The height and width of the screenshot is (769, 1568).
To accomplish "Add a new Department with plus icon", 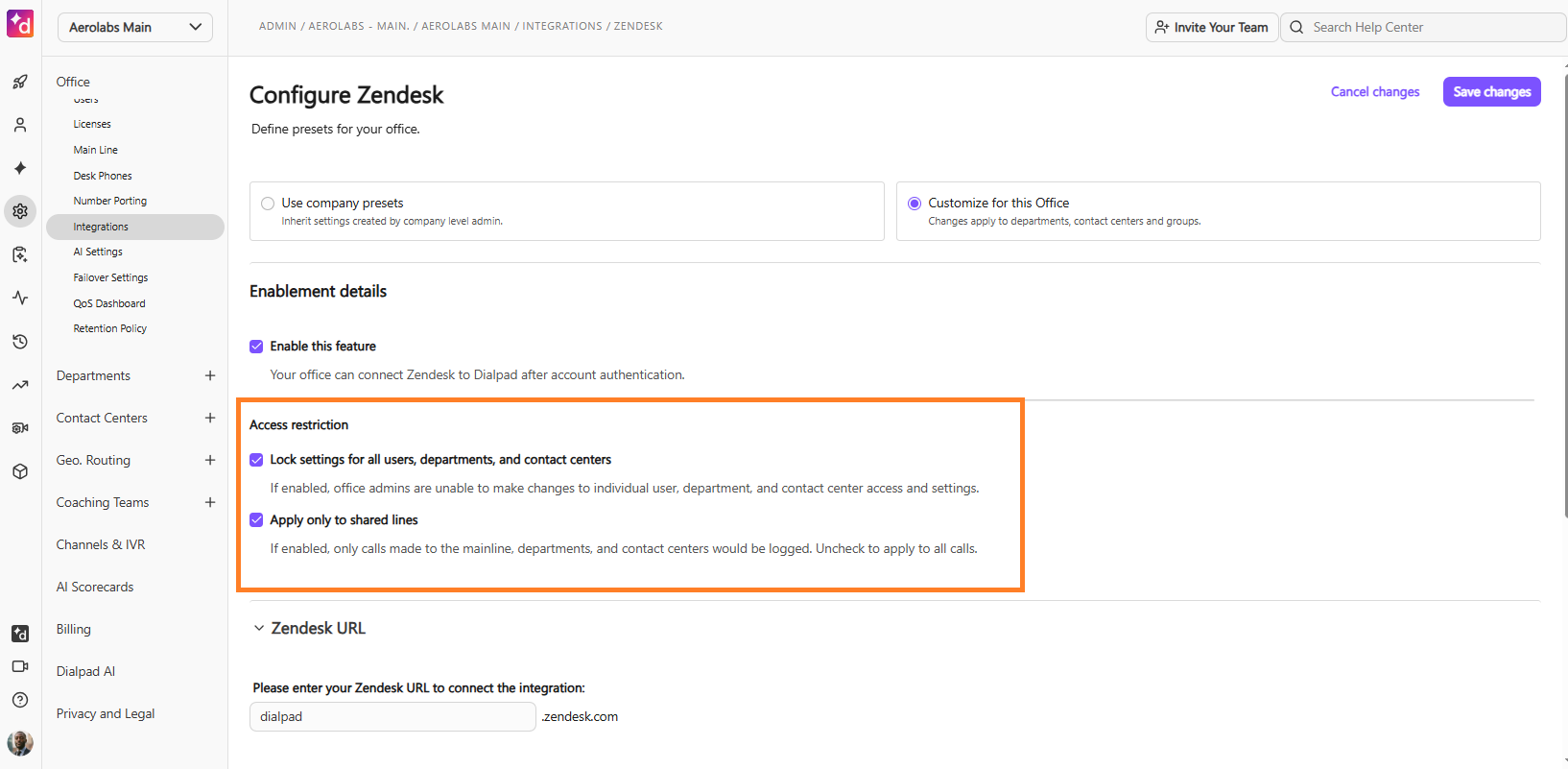I will [210, 375].
